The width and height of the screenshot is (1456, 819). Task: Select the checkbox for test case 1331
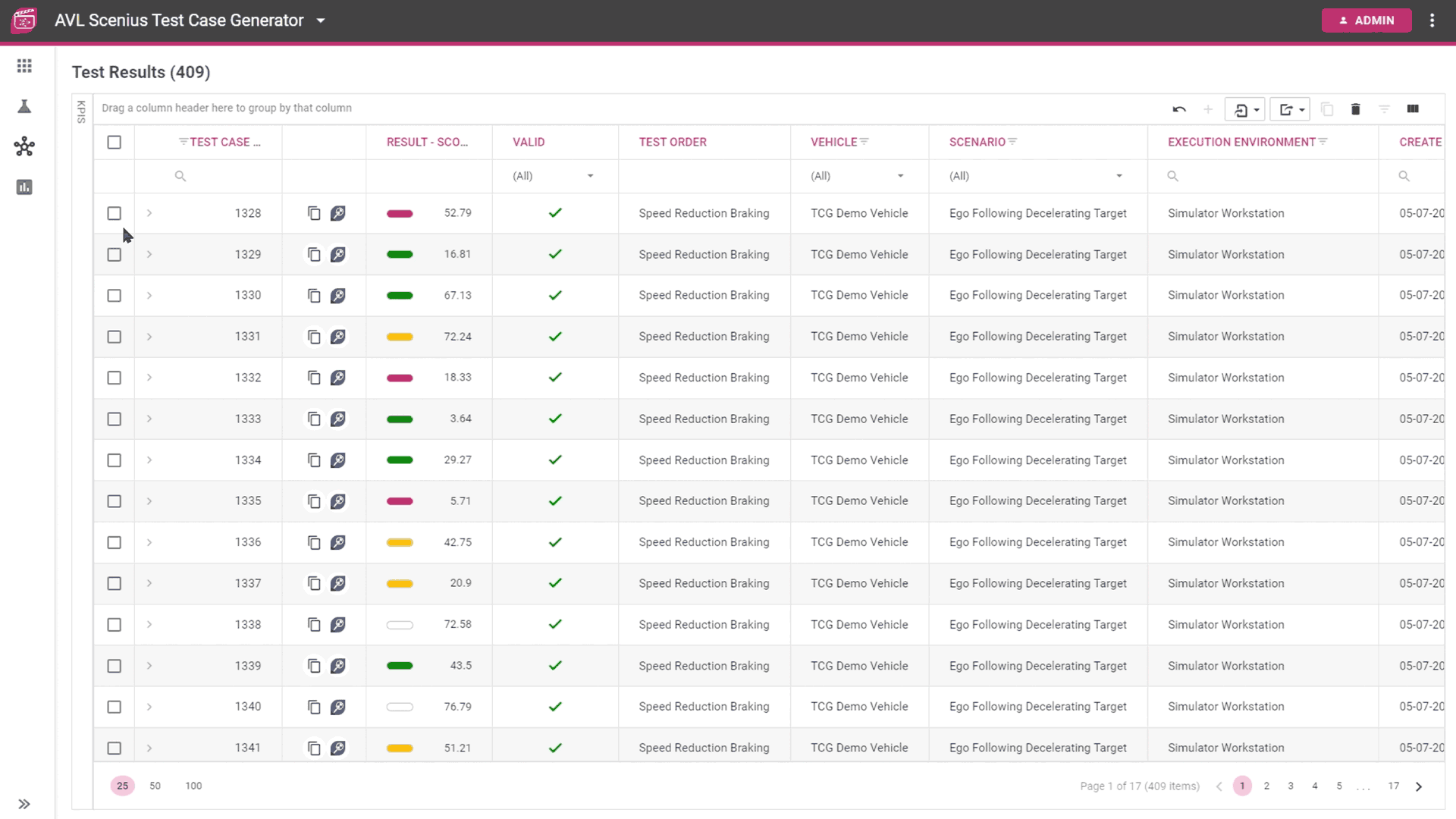click(115, 337)
